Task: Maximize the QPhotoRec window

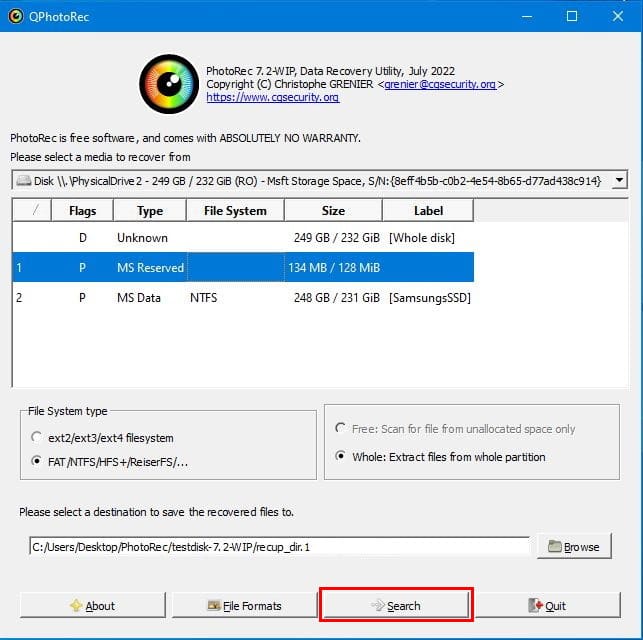Action: pyautogui.click(x=572, y=16)
